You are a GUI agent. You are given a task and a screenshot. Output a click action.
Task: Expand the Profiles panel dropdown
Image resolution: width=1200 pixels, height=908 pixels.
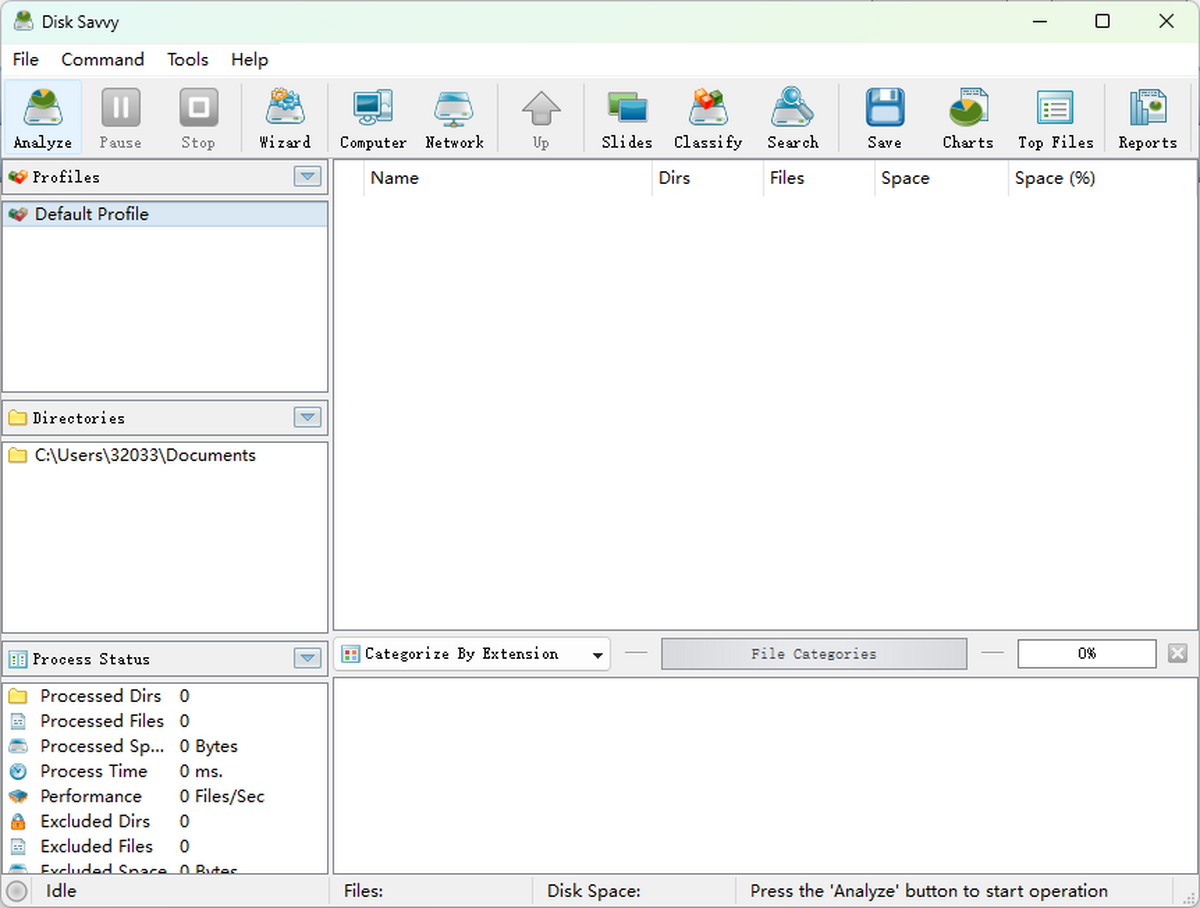click(307, 177)
